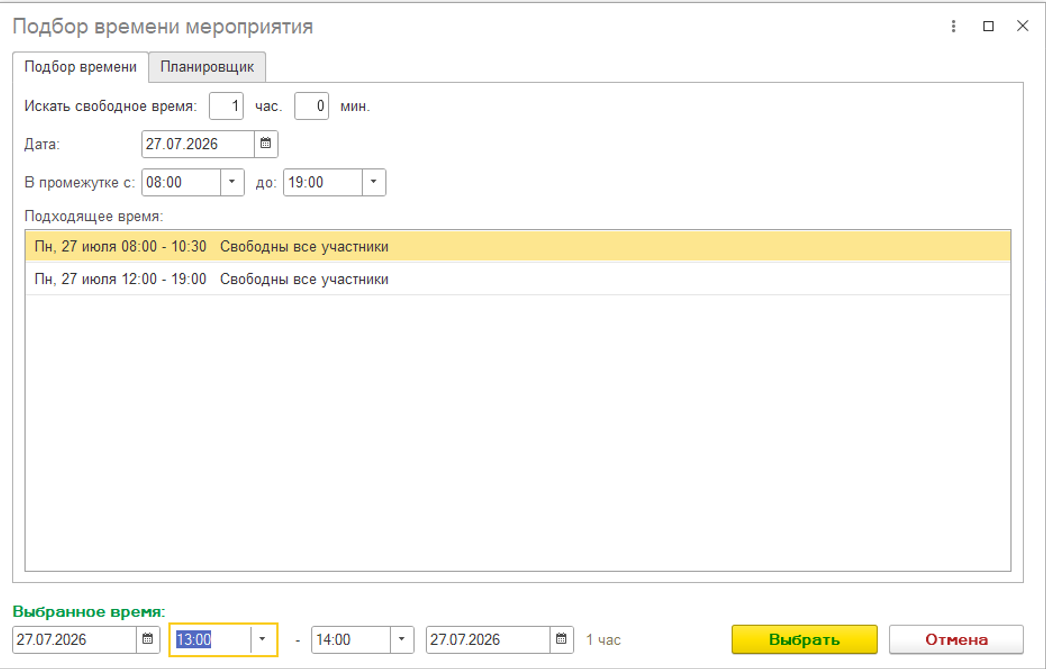1046x669 pixels.
Task: Select the 08:00 - 10:30 free slot row
Action: 518,246
